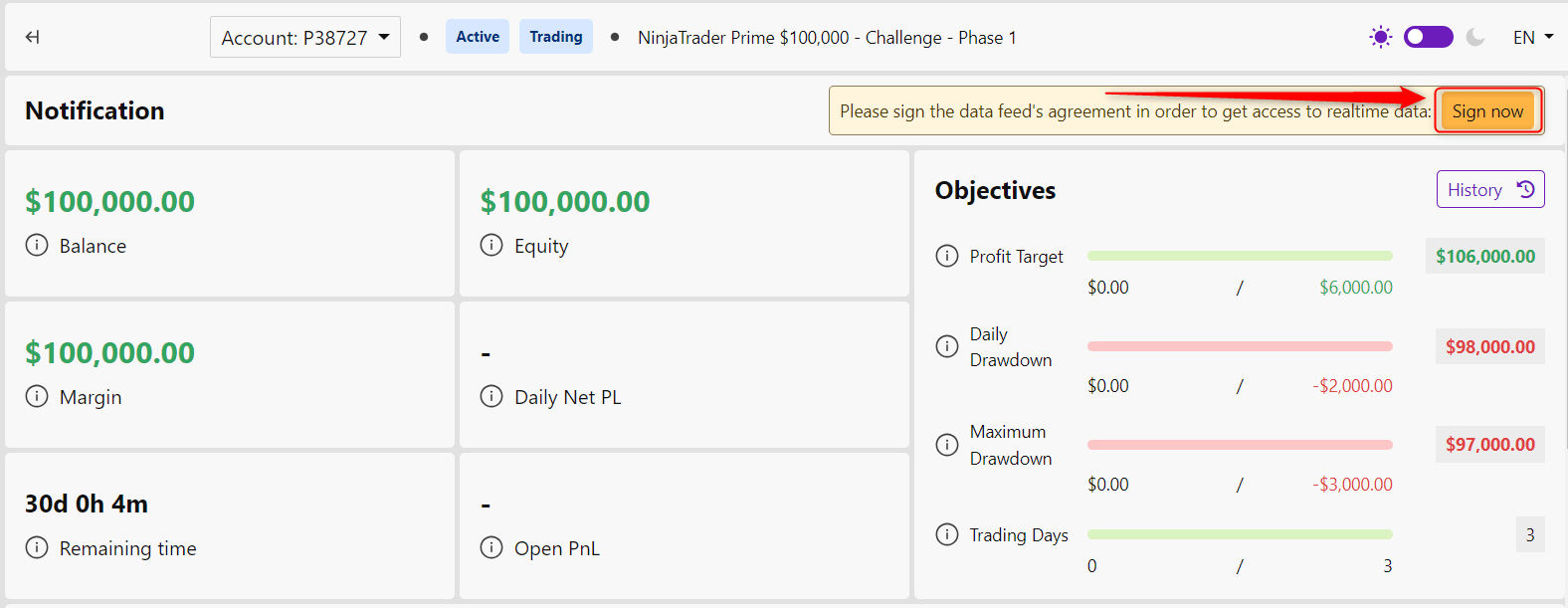
Task: Click the Sign now button
Action: 1487,110
